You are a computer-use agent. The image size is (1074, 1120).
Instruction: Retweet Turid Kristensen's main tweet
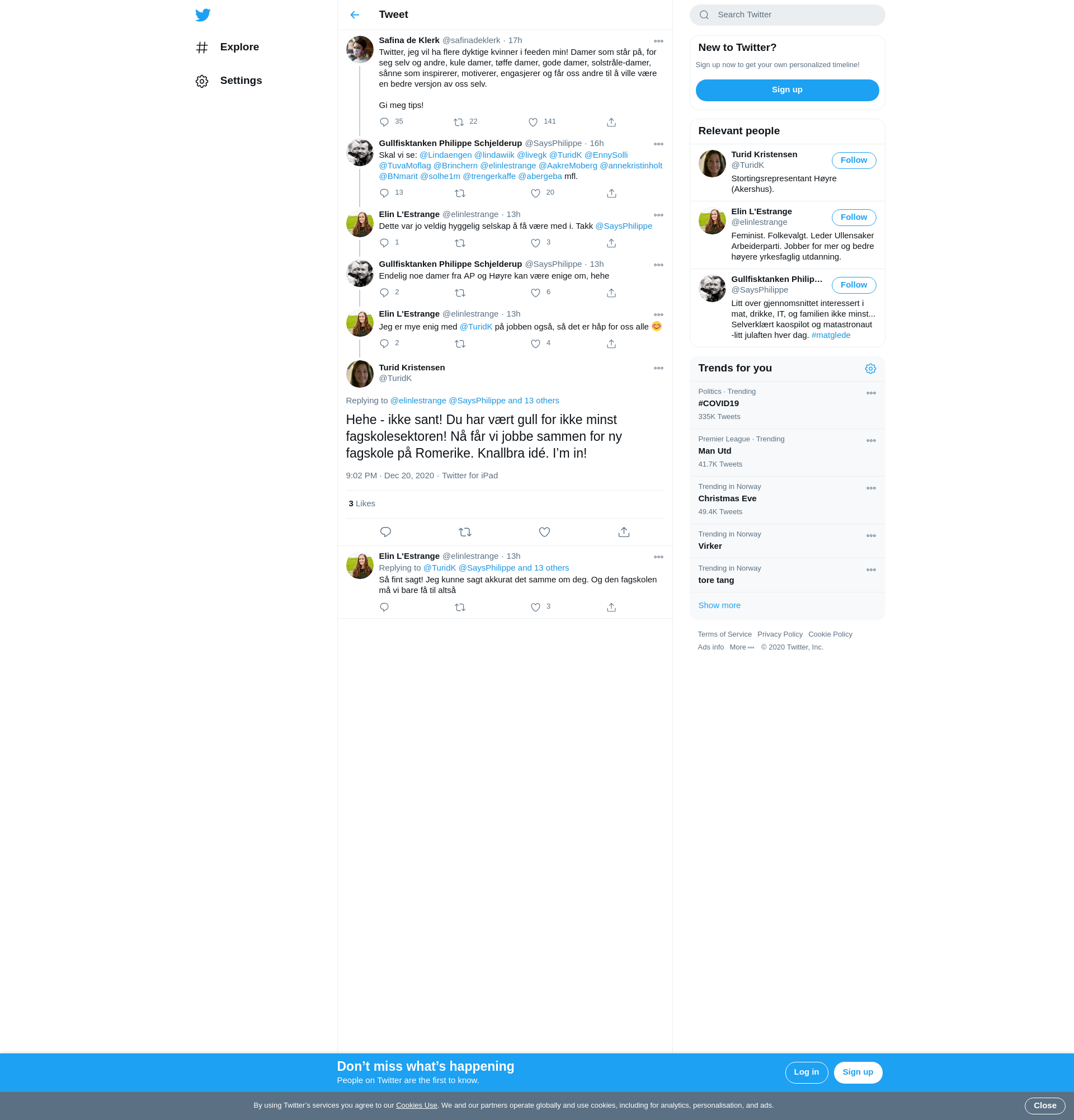[x=465, y=532]
